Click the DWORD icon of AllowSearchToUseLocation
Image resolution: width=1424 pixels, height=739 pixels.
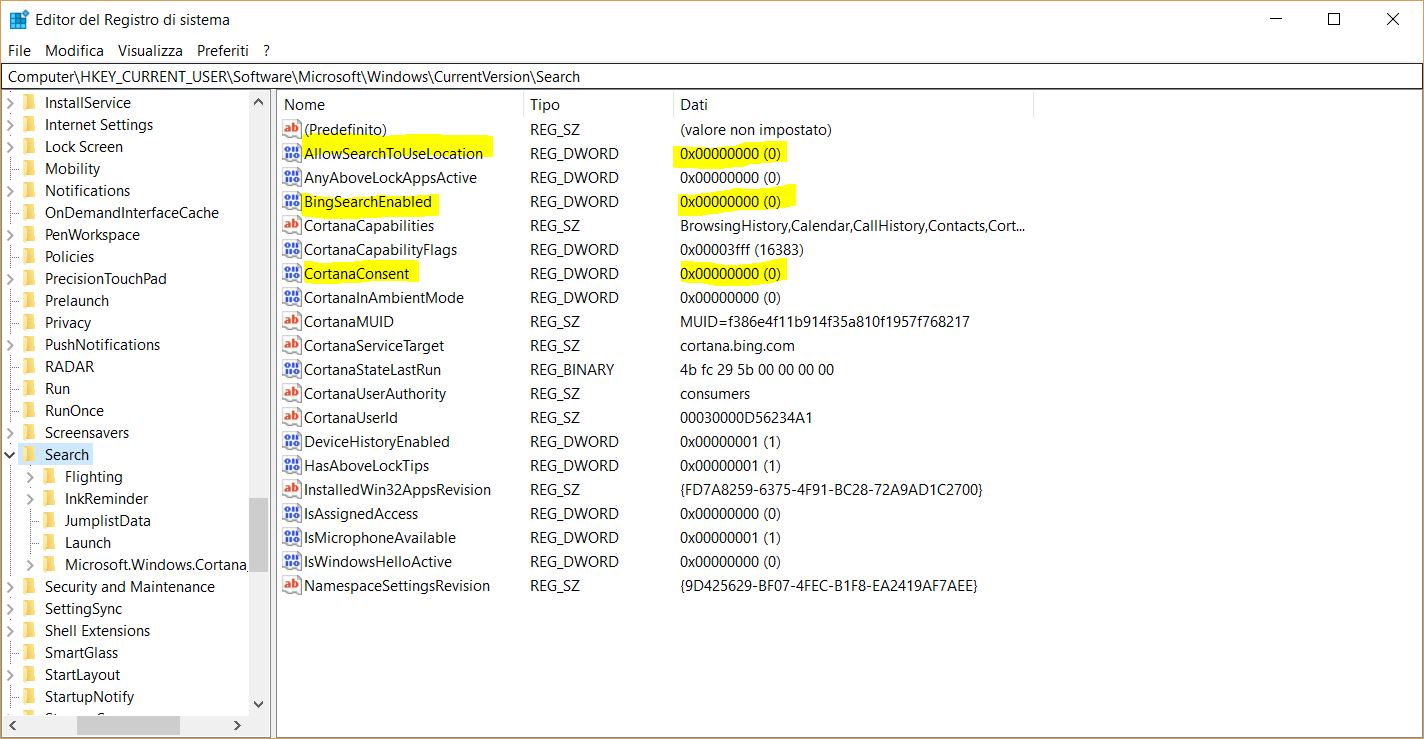[291, 153]
